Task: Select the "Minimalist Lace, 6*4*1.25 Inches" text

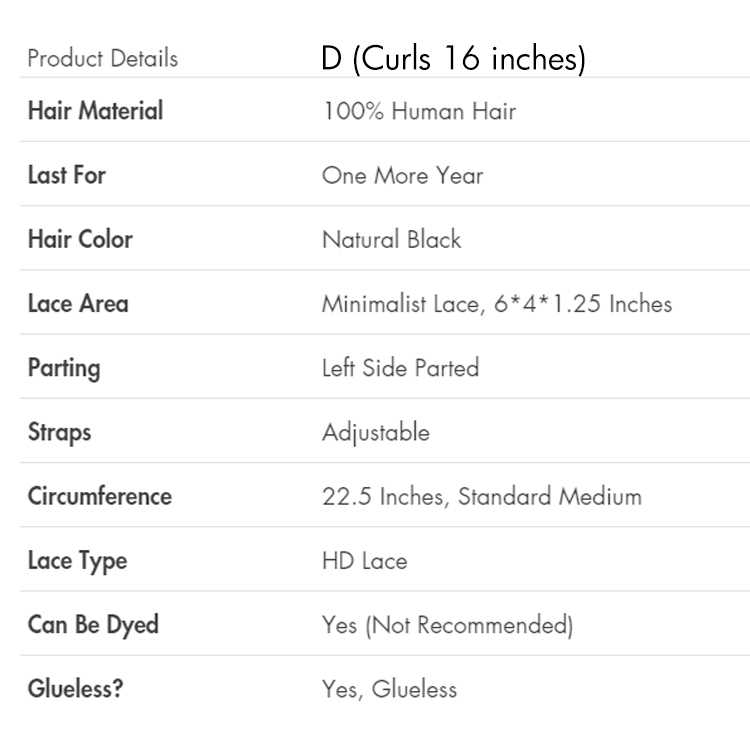Action: (x=496, y=303)
